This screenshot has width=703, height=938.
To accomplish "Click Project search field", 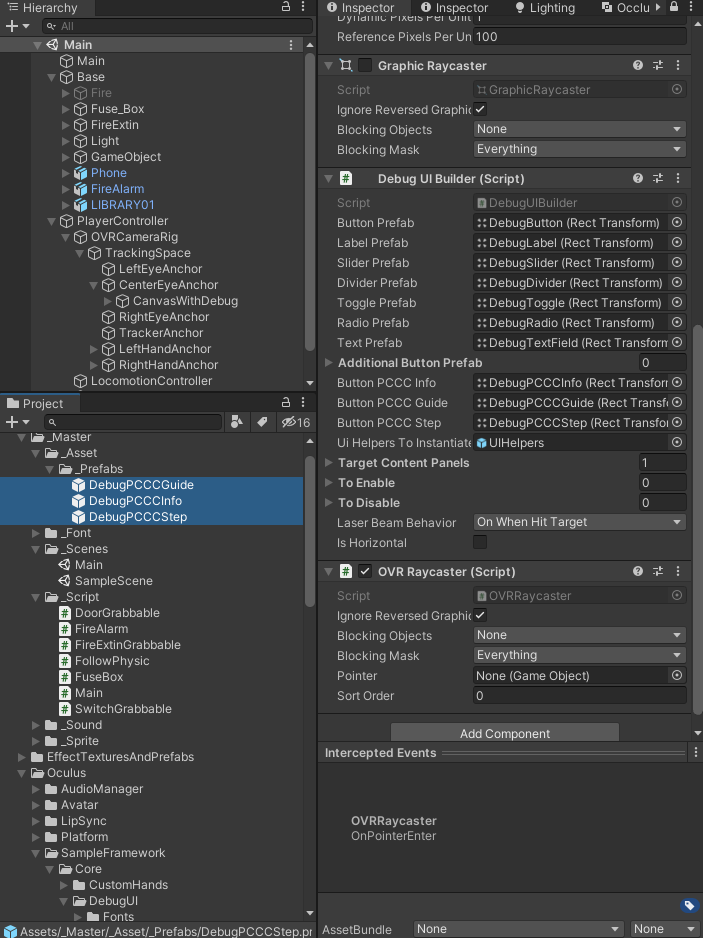I will (133, 422).
